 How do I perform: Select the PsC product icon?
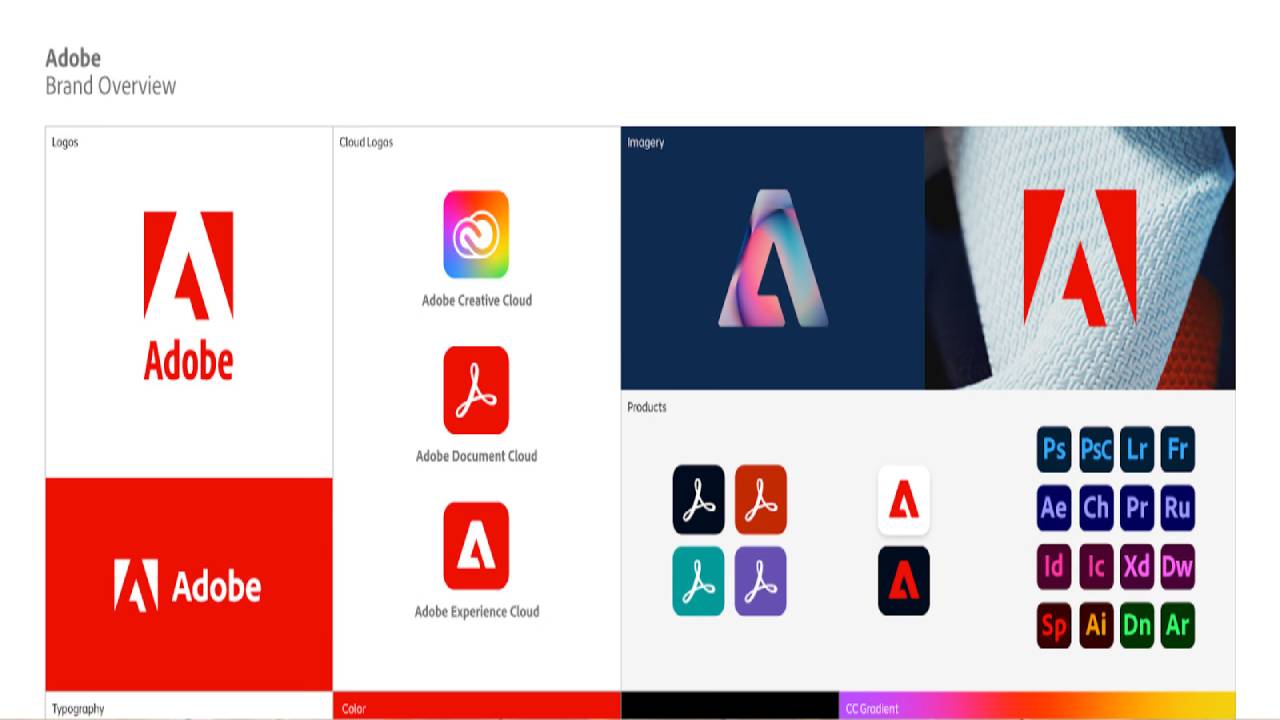[1096, 449]
